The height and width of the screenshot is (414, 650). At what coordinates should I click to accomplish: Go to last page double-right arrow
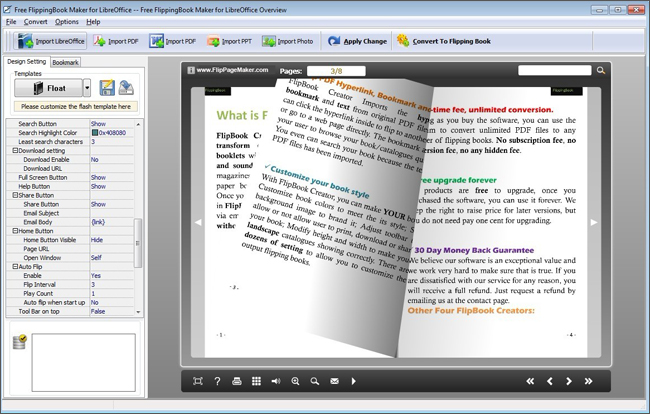click(x=588, y=381)
